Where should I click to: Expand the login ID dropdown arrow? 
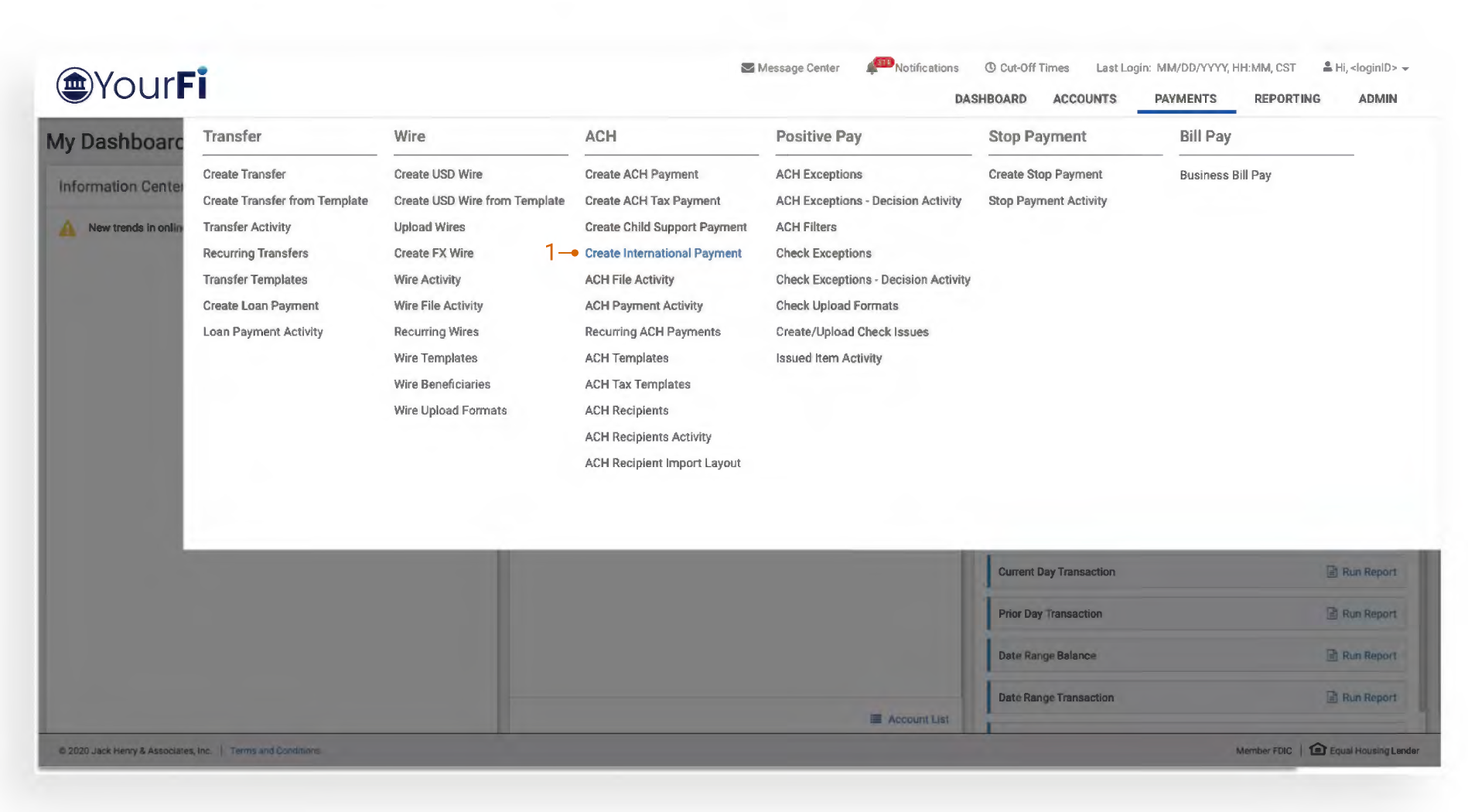pos(1405,69)
